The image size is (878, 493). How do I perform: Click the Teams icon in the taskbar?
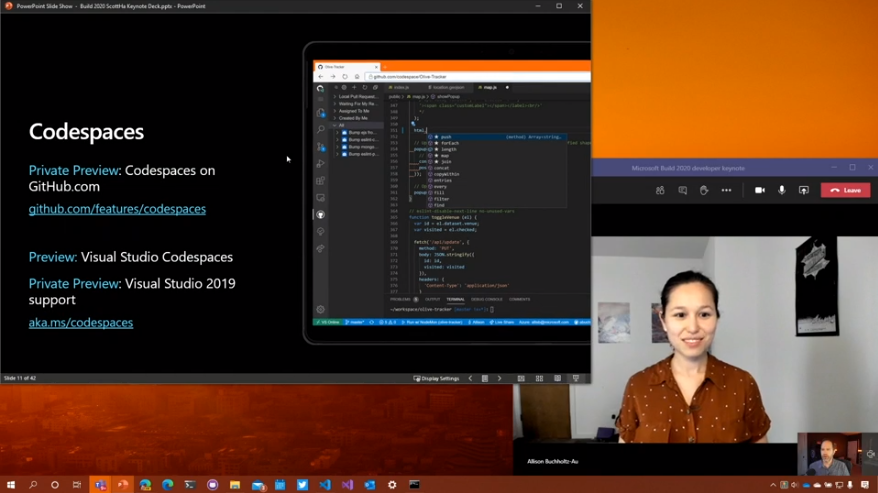pyautogui.click(x=100, y=485)
